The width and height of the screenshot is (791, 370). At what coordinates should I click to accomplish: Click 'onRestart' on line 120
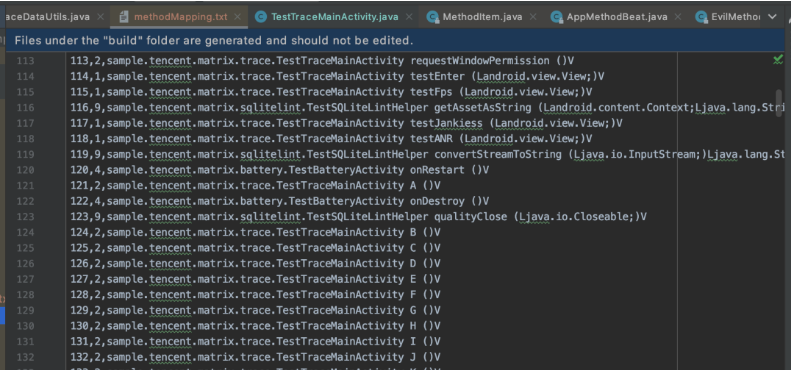[x=437, y=170]
